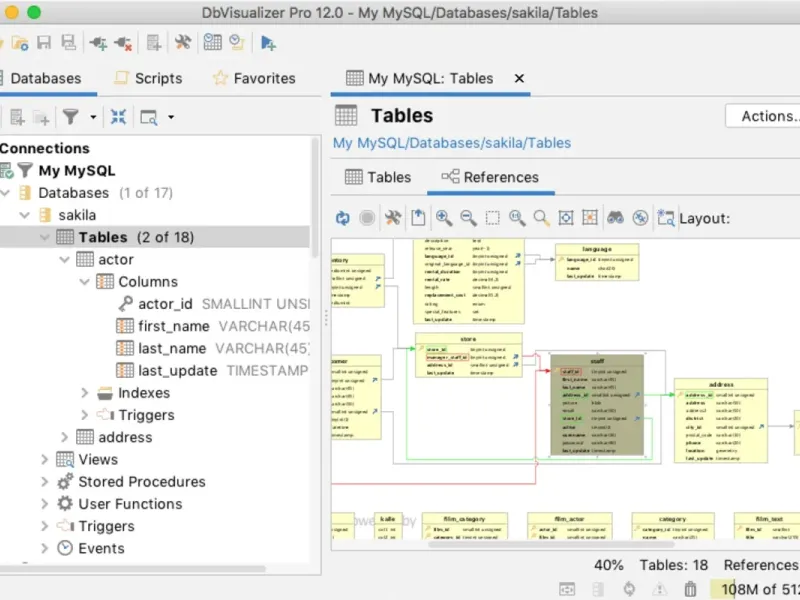Click the garbage collection trash icon
The width and height of the screenshot is (800, 600).
click(688, 589)
